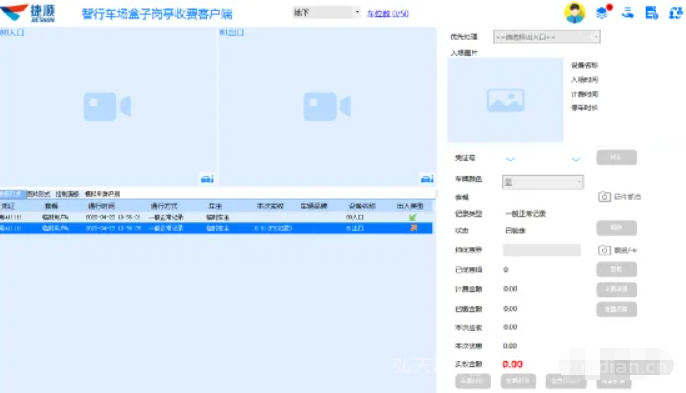Click the gray button beside 计费金额
Screen dimensions: 686x393
coord(616,289)
